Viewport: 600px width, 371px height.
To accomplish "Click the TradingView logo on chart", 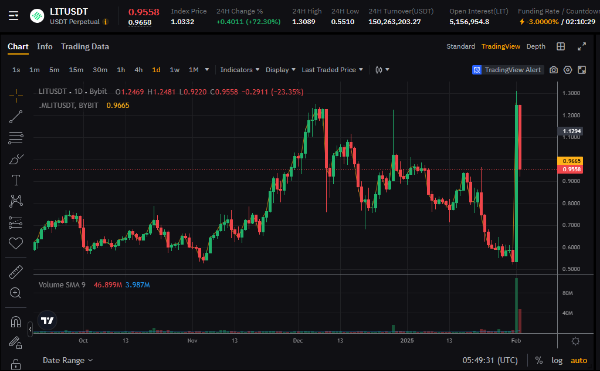I will pos(47,320).
